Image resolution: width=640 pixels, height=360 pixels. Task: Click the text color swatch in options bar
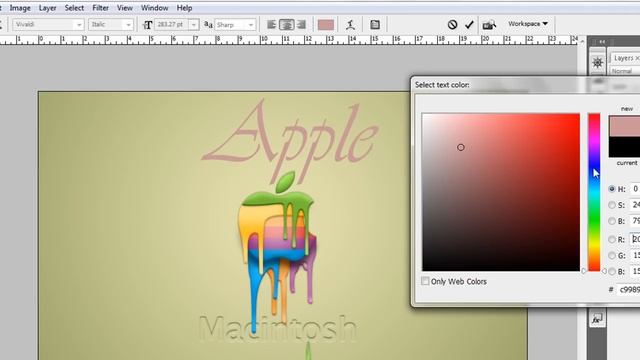pyautogui.click(x=326, y=25)
